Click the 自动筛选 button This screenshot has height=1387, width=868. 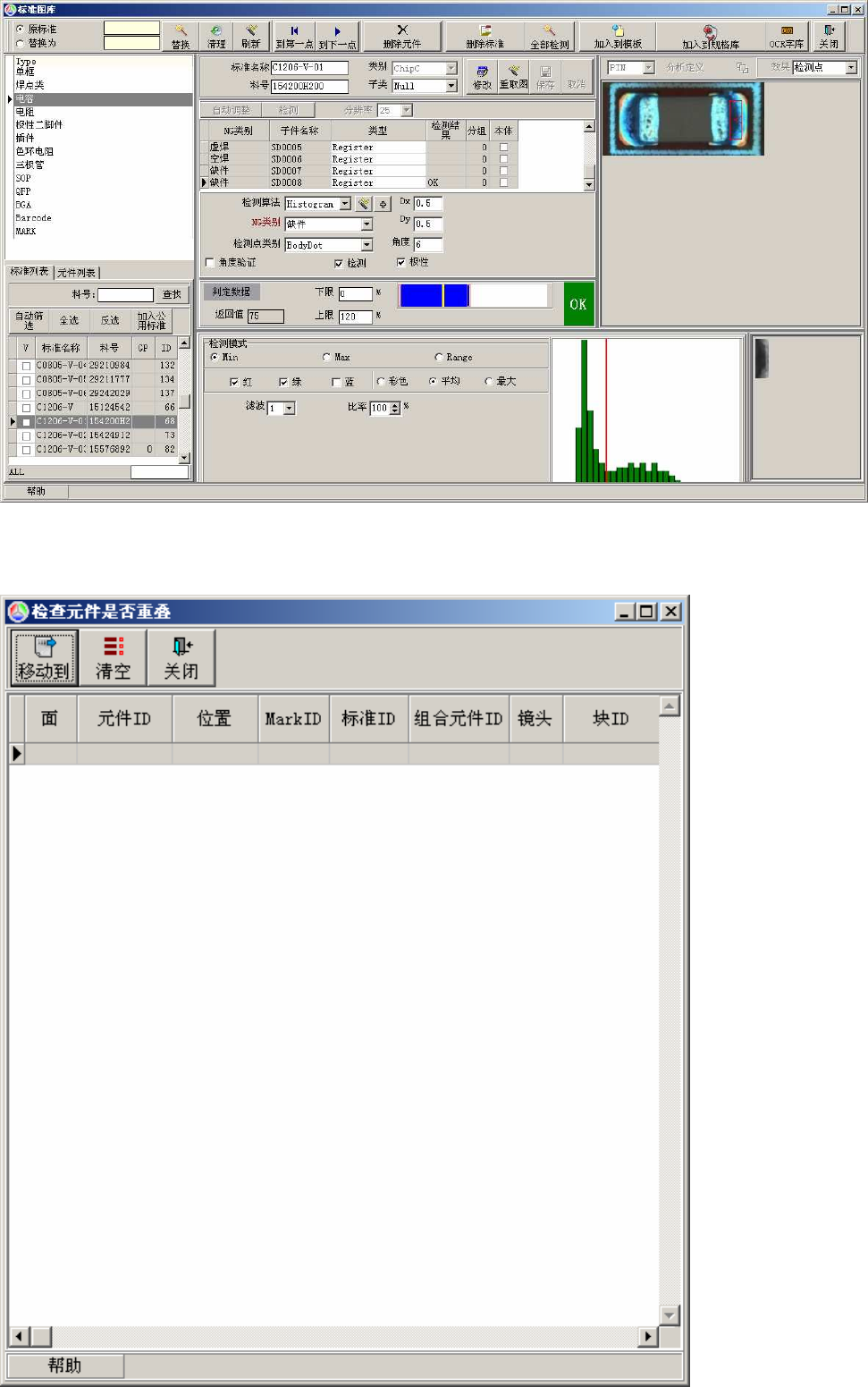pyautogui.click(x=29, y=320)
